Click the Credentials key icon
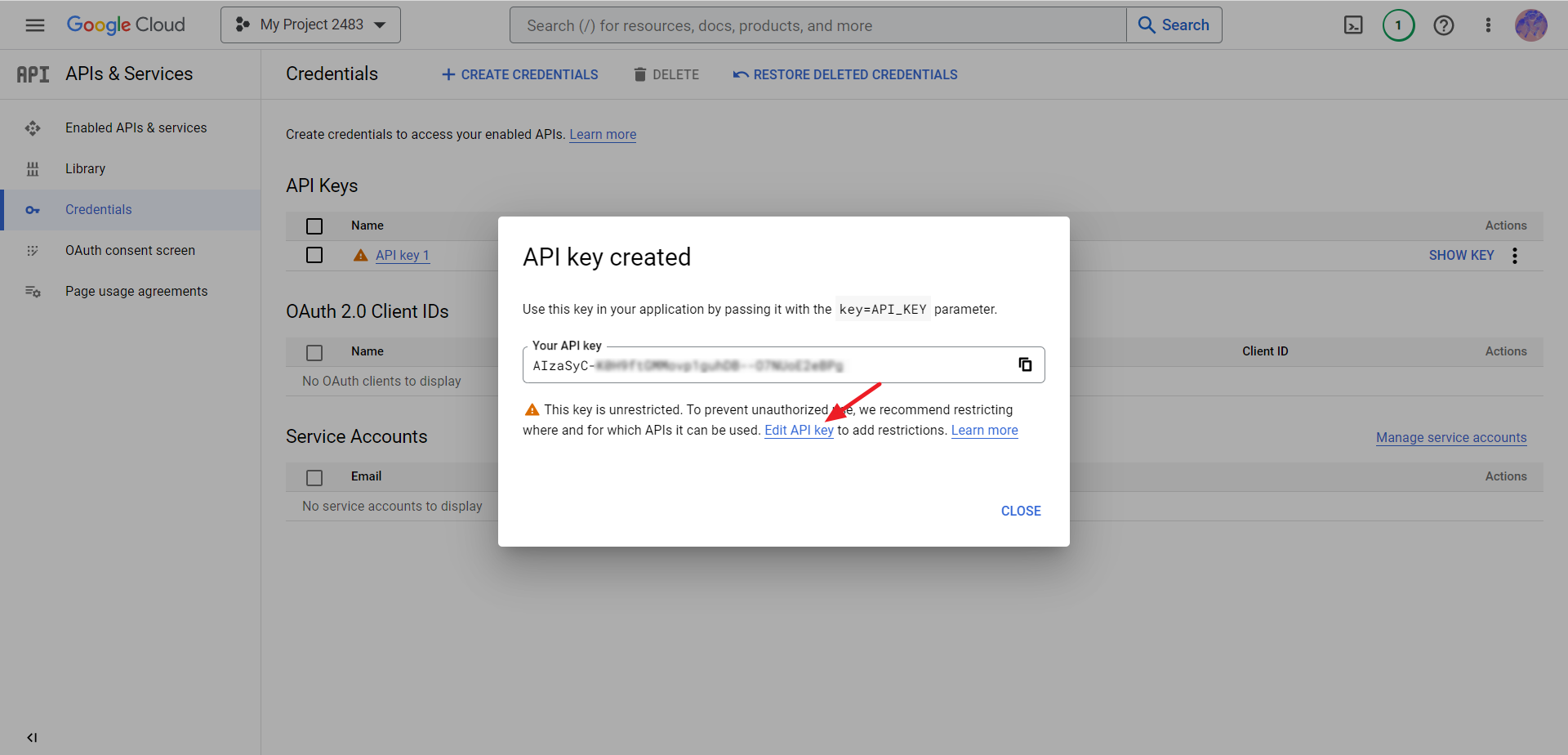 pyautogui.click(x=33, y=210)
